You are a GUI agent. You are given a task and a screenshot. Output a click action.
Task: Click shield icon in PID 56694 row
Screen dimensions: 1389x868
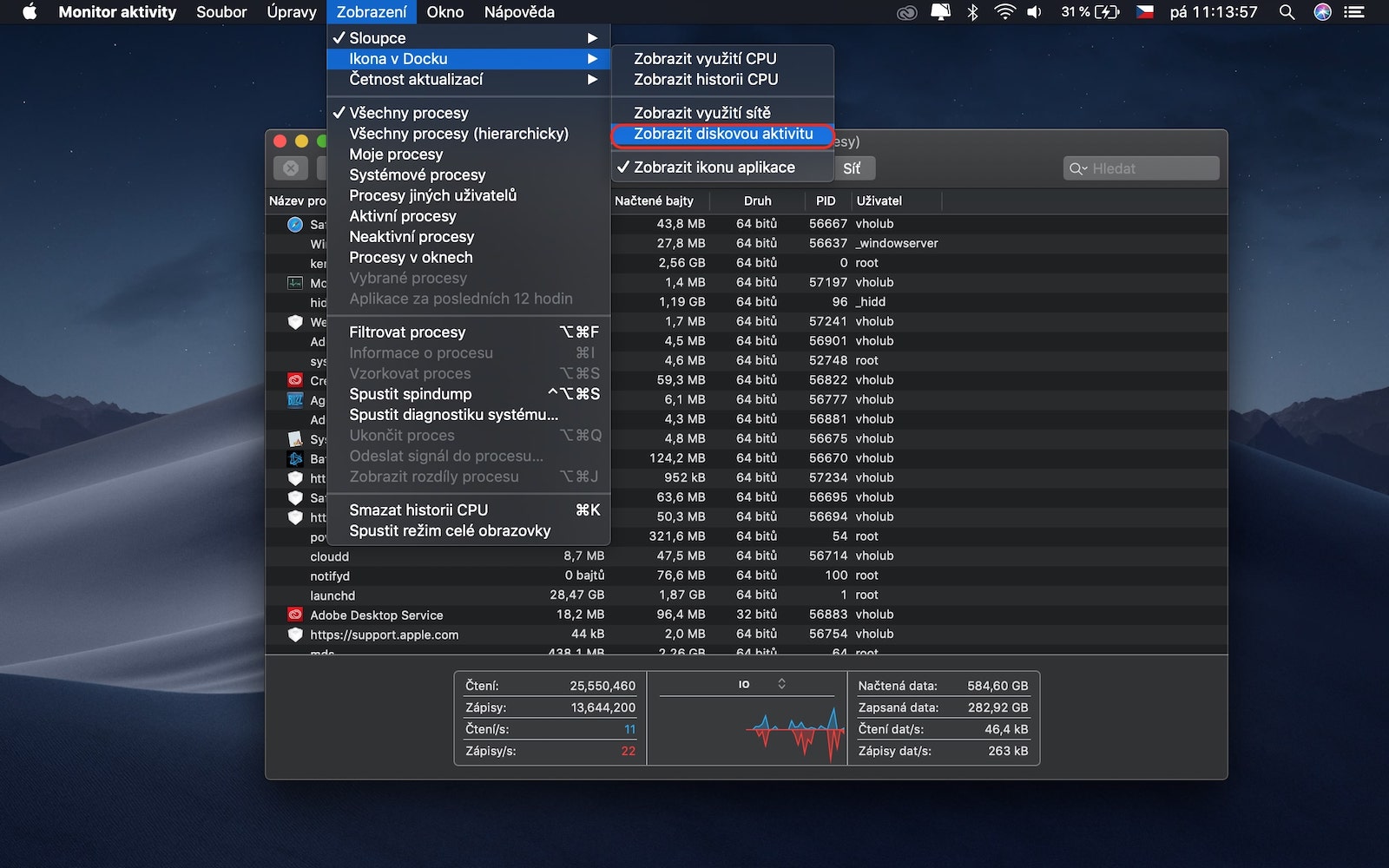(295, 517)
